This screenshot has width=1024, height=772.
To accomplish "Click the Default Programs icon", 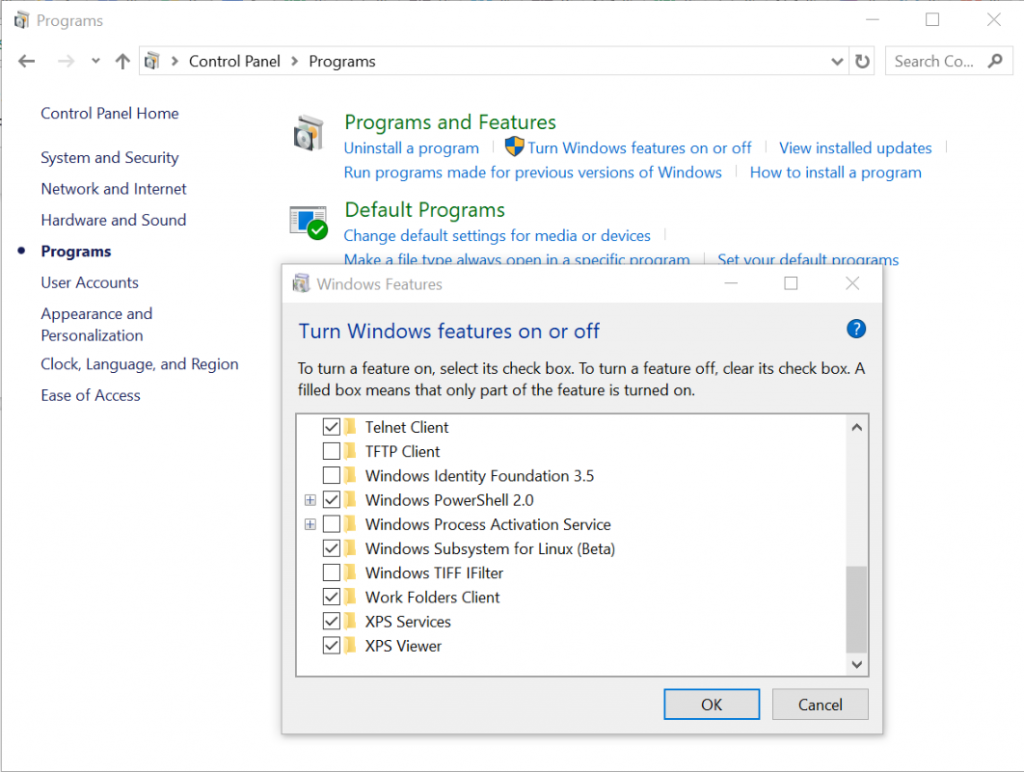I will [x=308, y=223].
